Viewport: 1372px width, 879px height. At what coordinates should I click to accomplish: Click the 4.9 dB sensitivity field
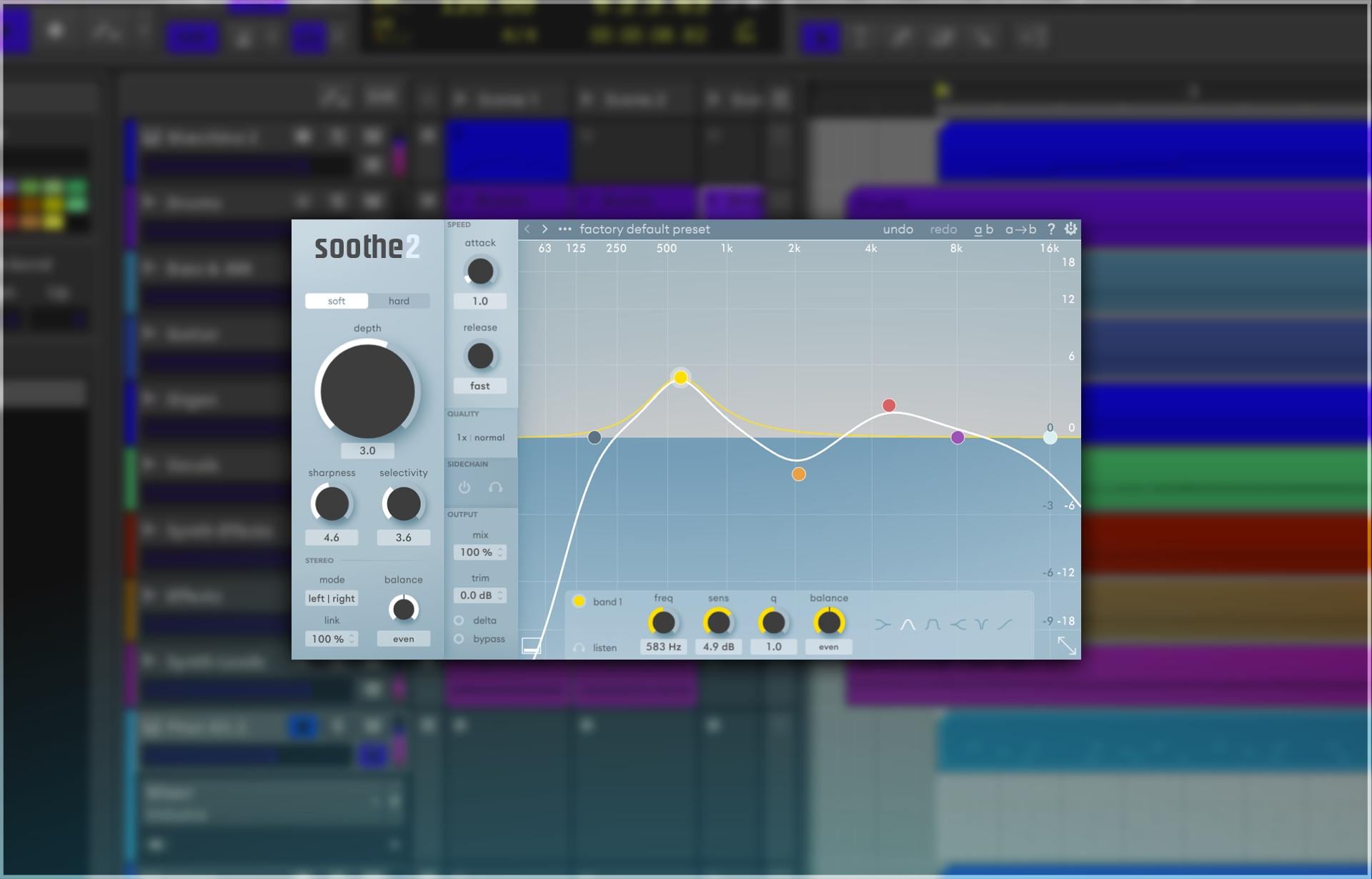(718, 647)
